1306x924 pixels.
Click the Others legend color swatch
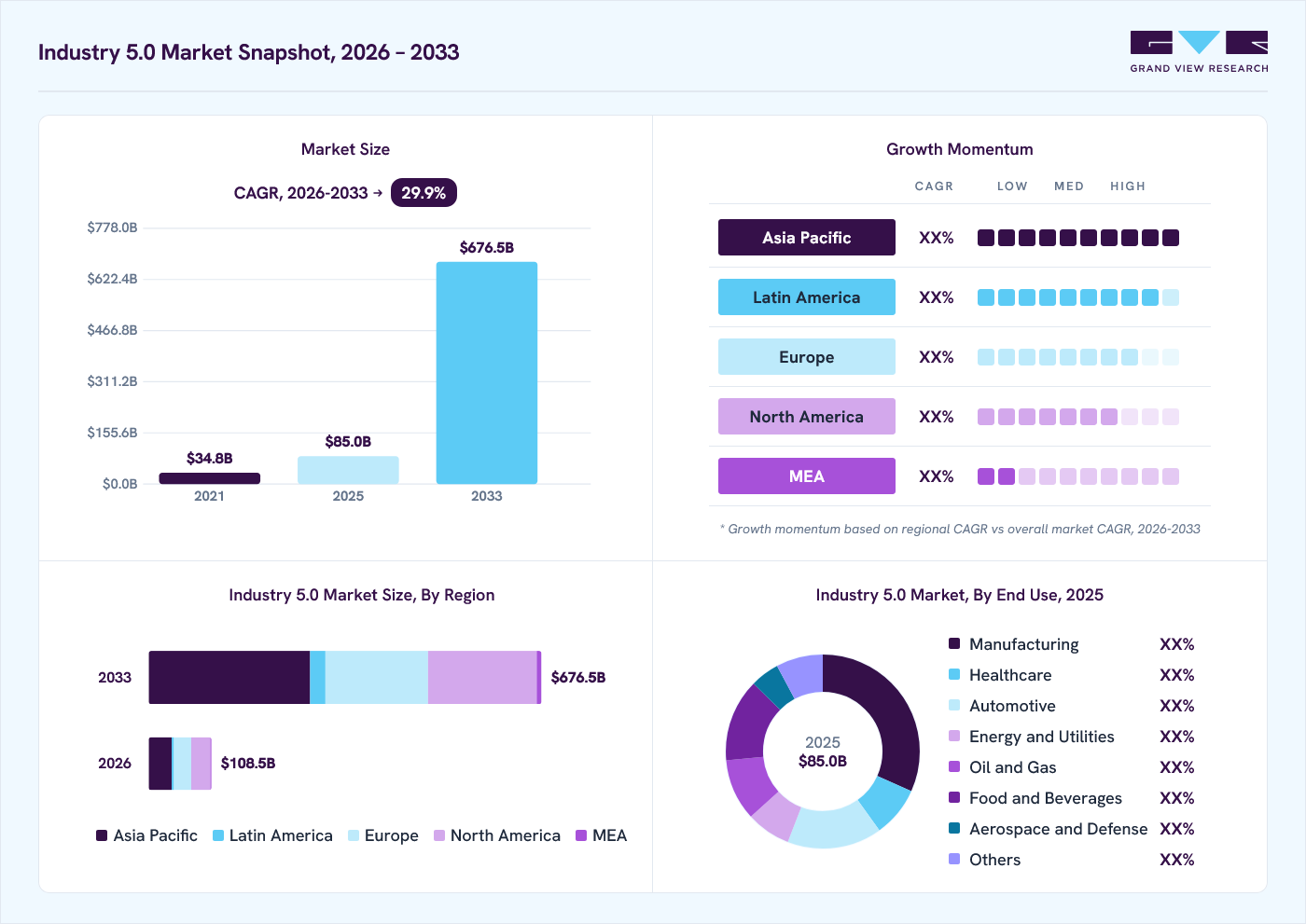click(954, 859)
